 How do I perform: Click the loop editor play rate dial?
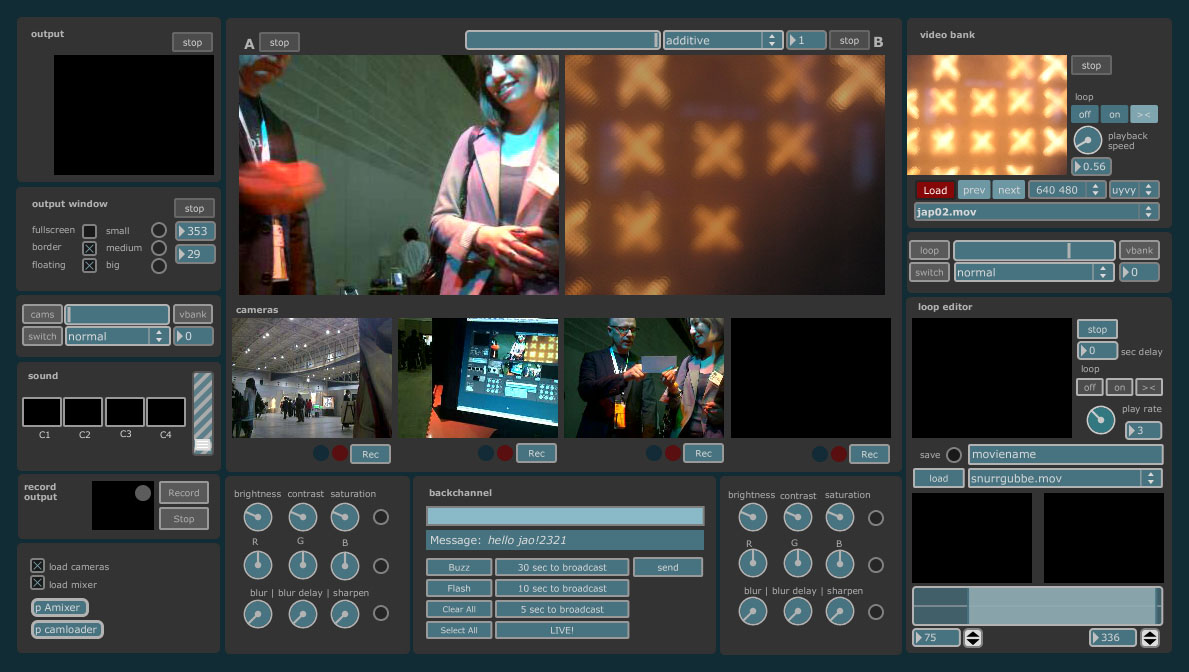[1100, 420]
